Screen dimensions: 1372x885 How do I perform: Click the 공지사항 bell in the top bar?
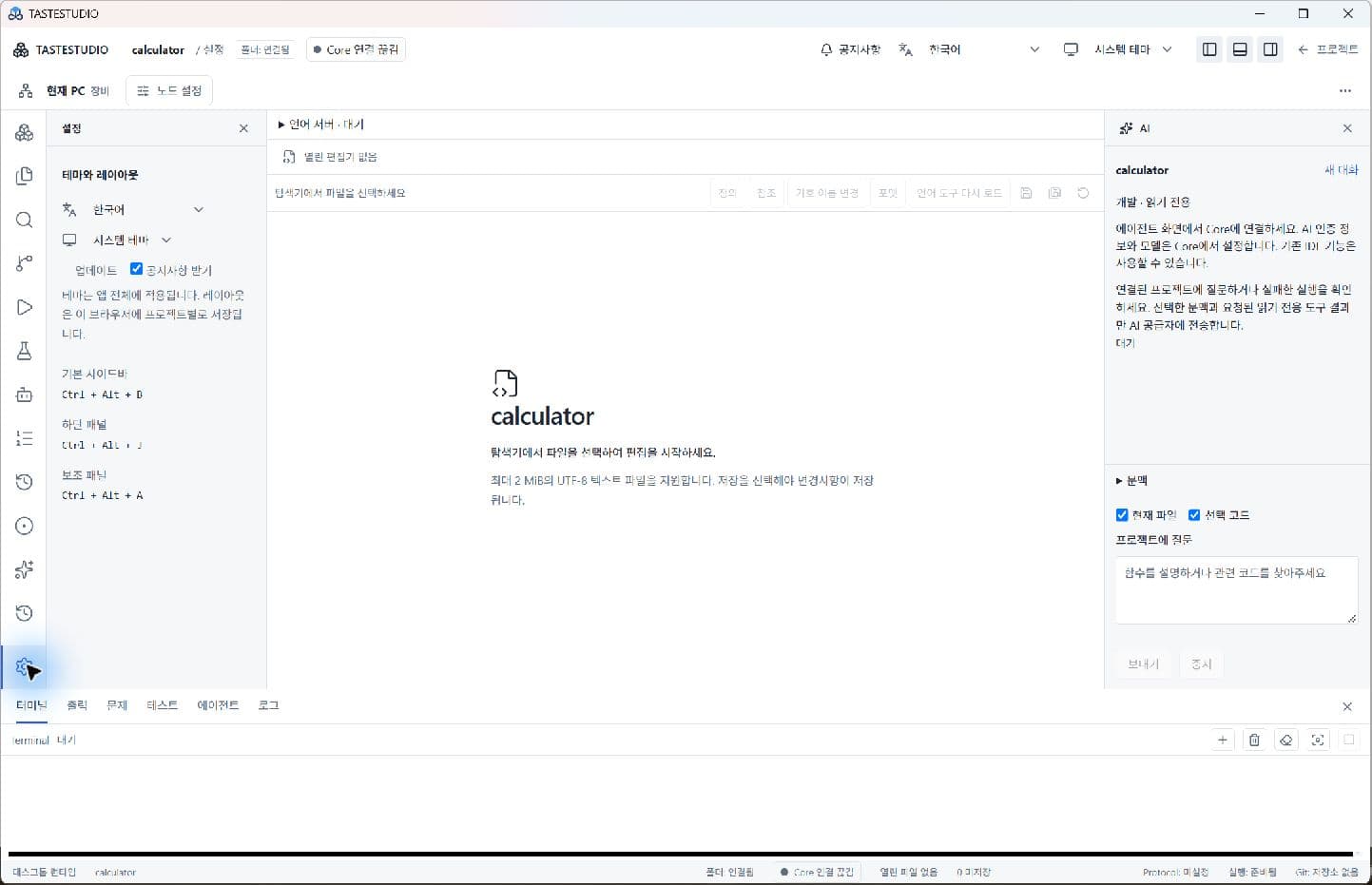click(x=850, y=49)
